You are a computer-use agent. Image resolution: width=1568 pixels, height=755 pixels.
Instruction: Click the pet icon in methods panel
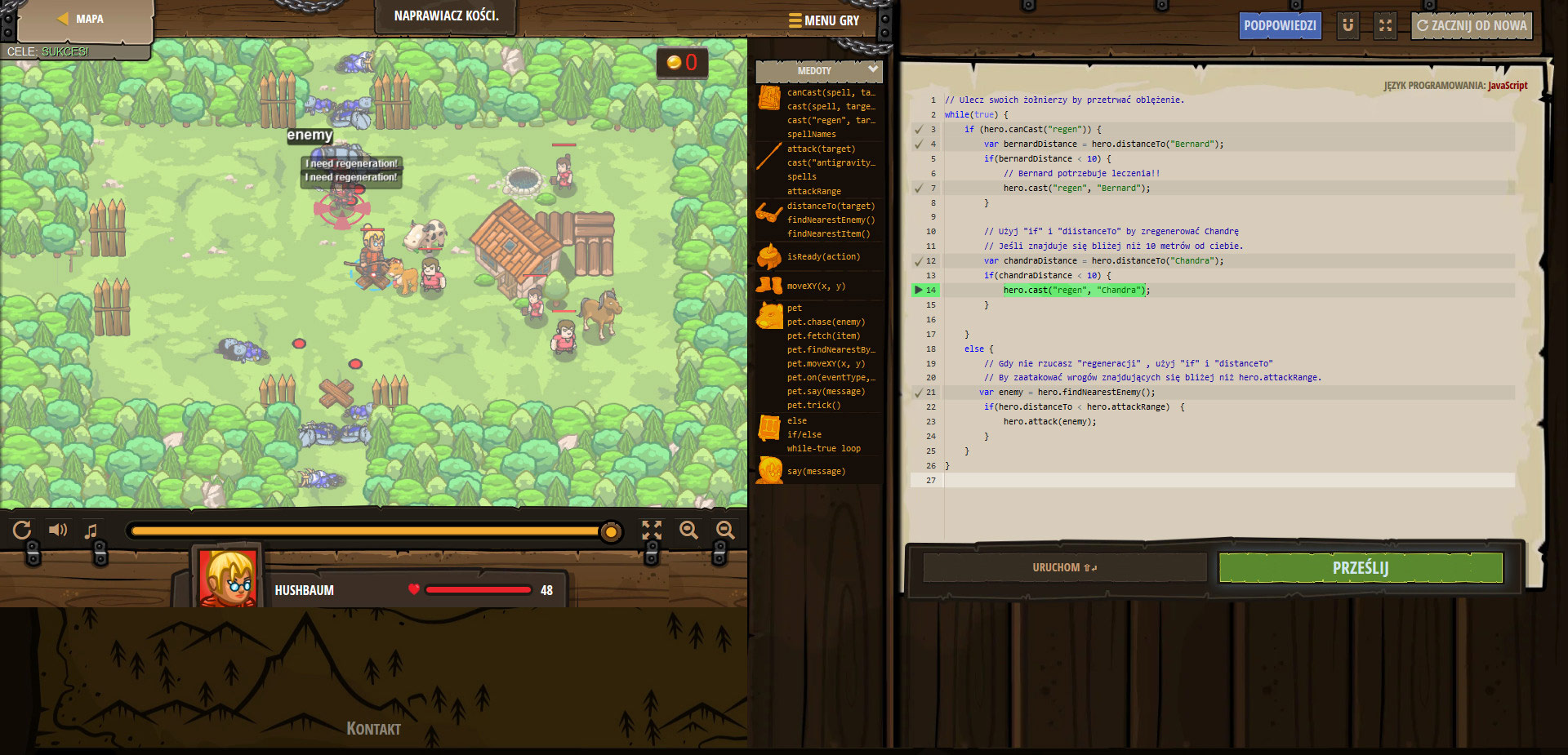pos(769,315)
